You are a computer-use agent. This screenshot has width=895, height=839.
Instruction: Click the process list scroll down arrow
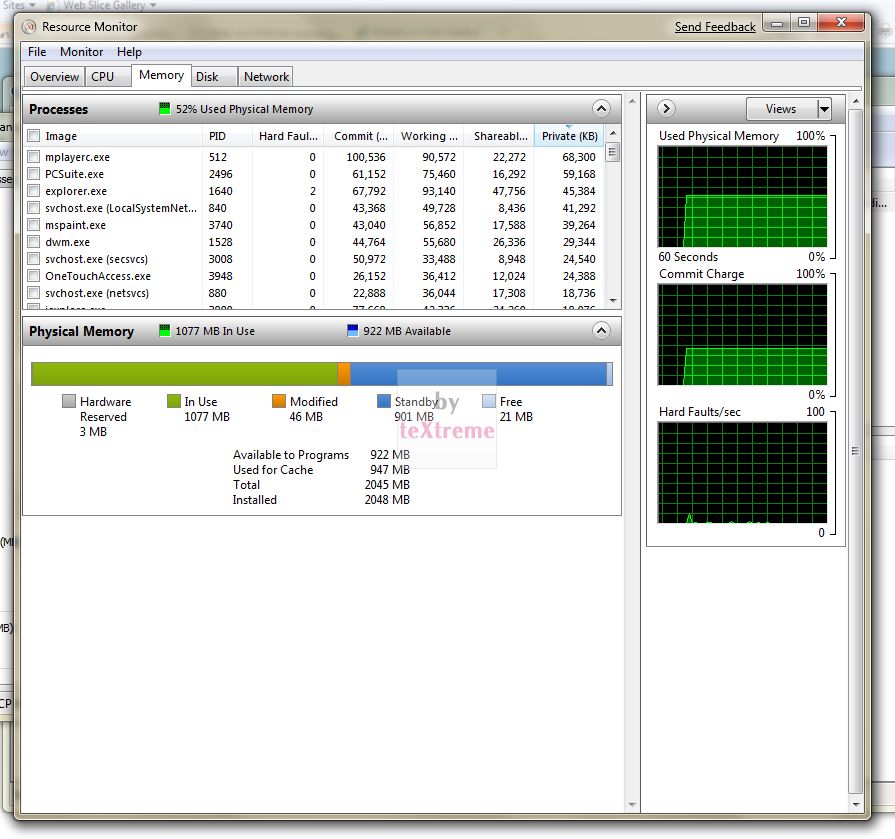pyautogui.click(x=613, y=301)
